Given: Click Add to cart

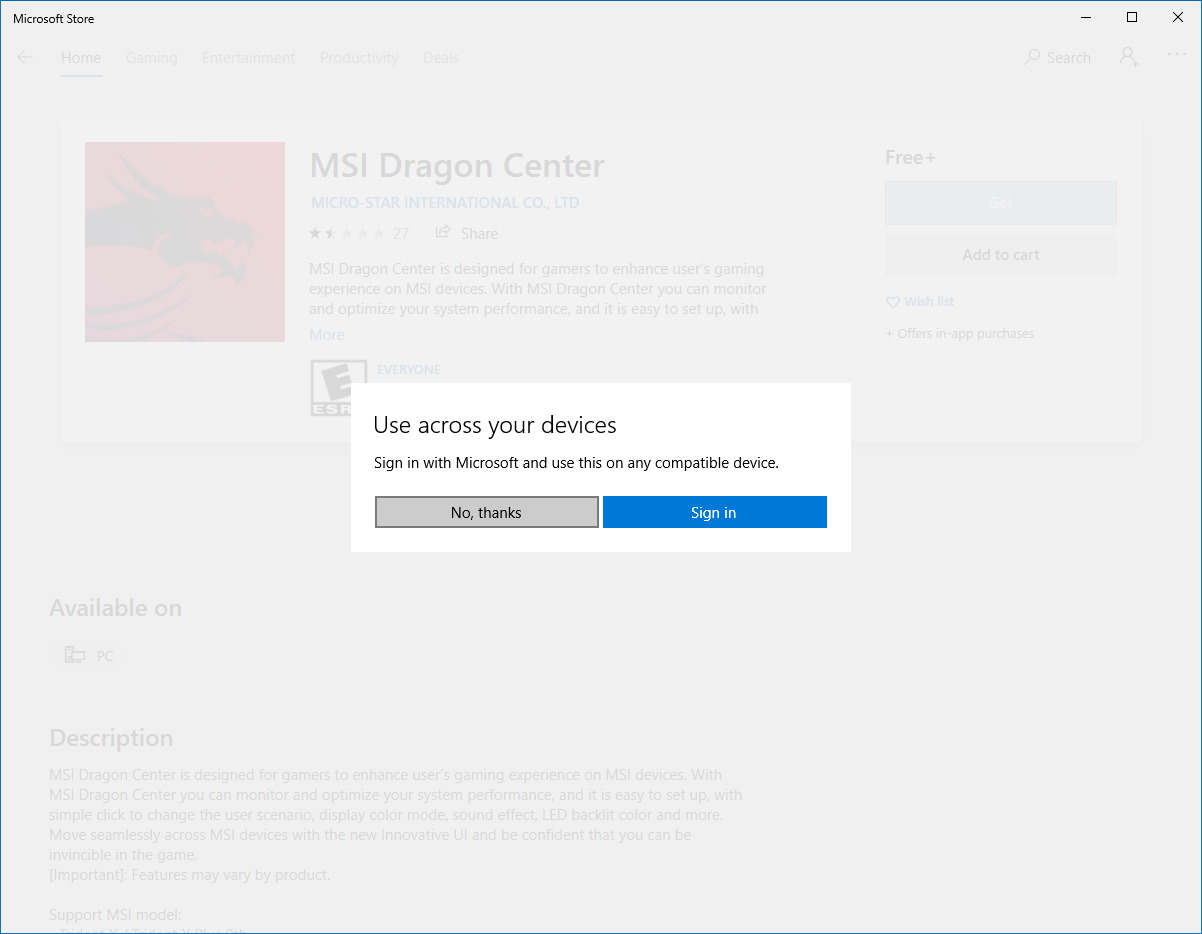Looking at the screenshot, I should click(1001, 255).
